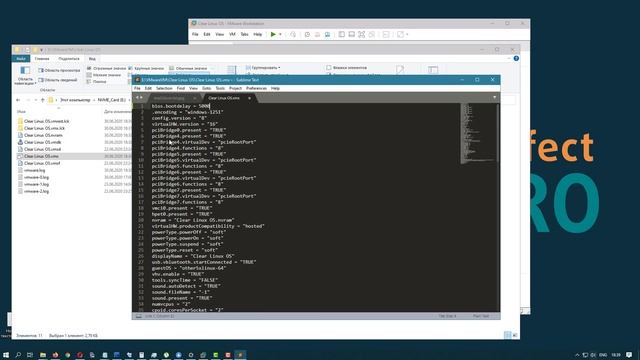Switch Explorer to details view using the status bar icon
This screenshot has height=360, width=640.
(x=507, y=335)
